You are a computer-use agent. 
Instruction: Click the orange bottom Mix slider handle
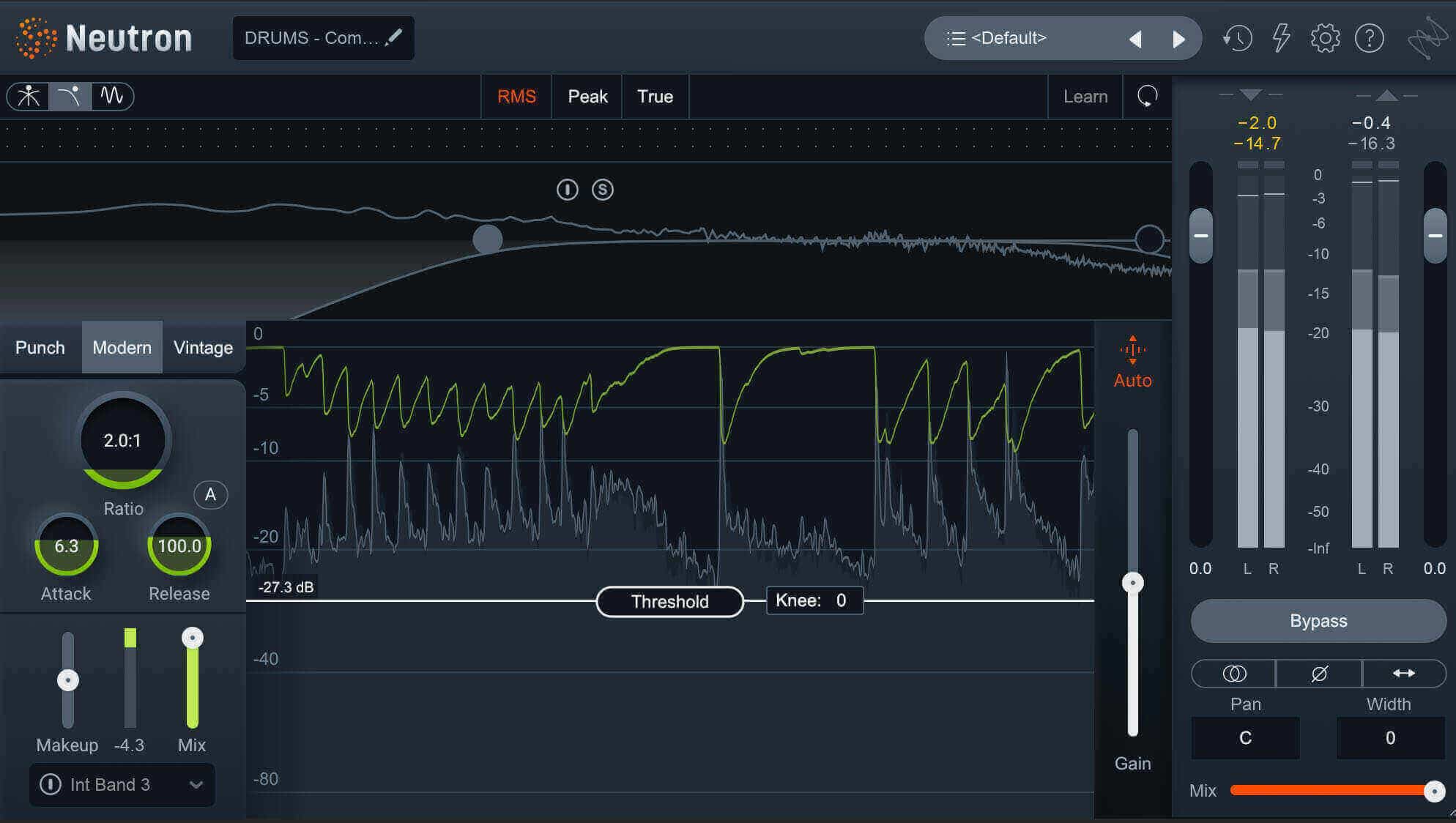1435,791
